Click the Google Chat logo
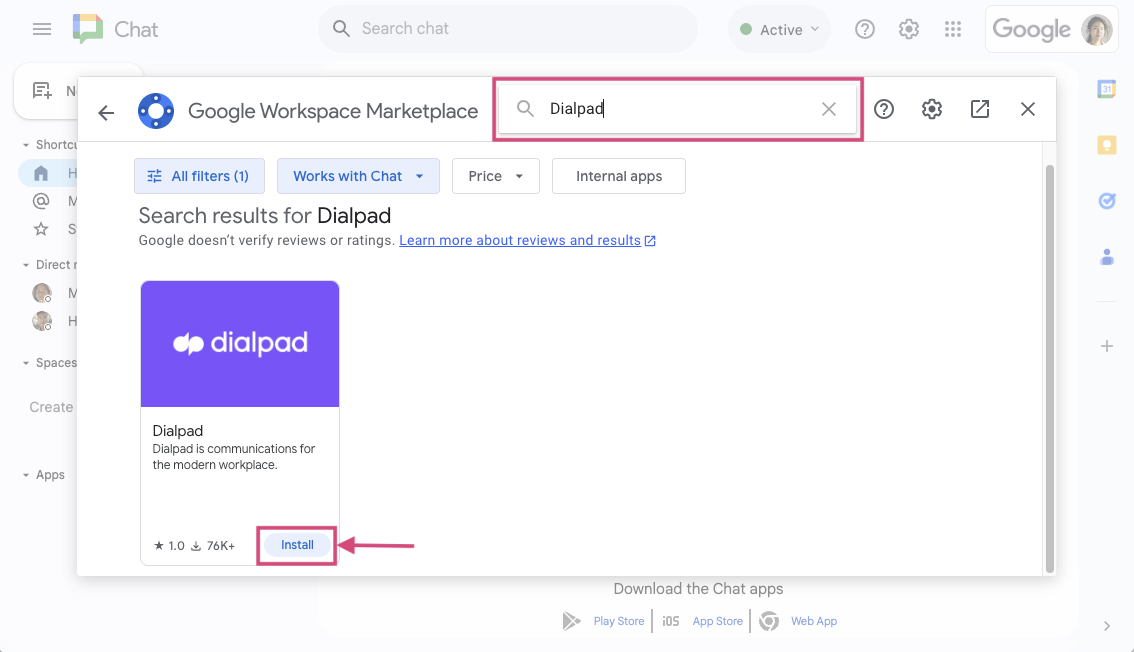 [x=88, y=29]
